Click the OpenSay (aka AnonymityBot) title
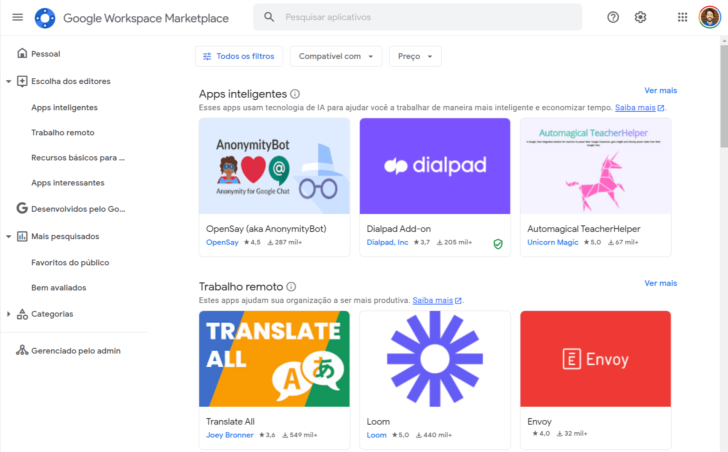The width and height of the screenshot is (728, 452). [266, 229]
